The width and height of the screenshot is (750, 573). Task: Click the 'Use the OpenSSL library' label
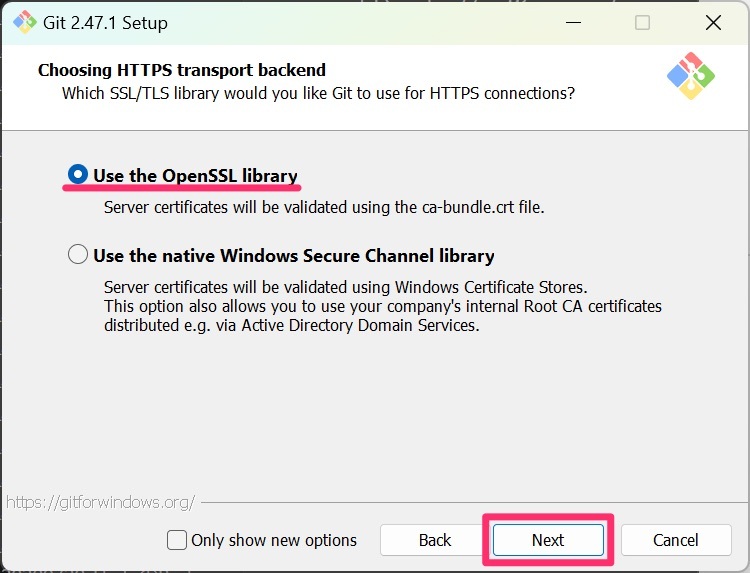point(195,176)
